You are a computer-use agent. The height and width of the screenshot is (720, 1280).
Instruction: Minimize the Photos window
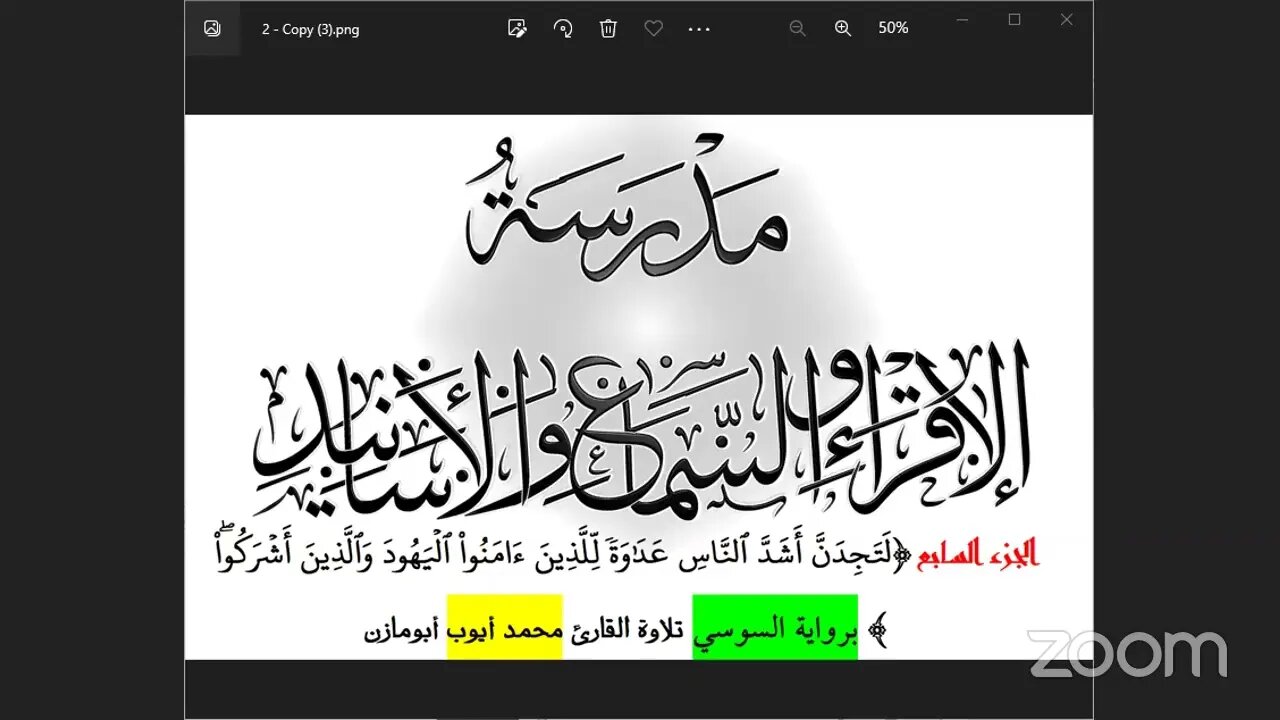[963, 19]
